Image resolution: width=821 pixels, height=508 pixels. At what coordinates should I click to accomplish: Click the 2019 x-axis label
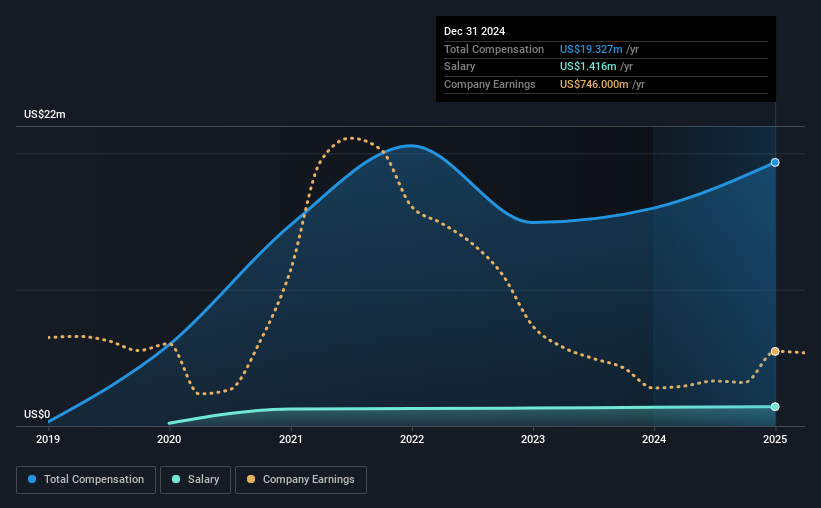tap(48, 439)
